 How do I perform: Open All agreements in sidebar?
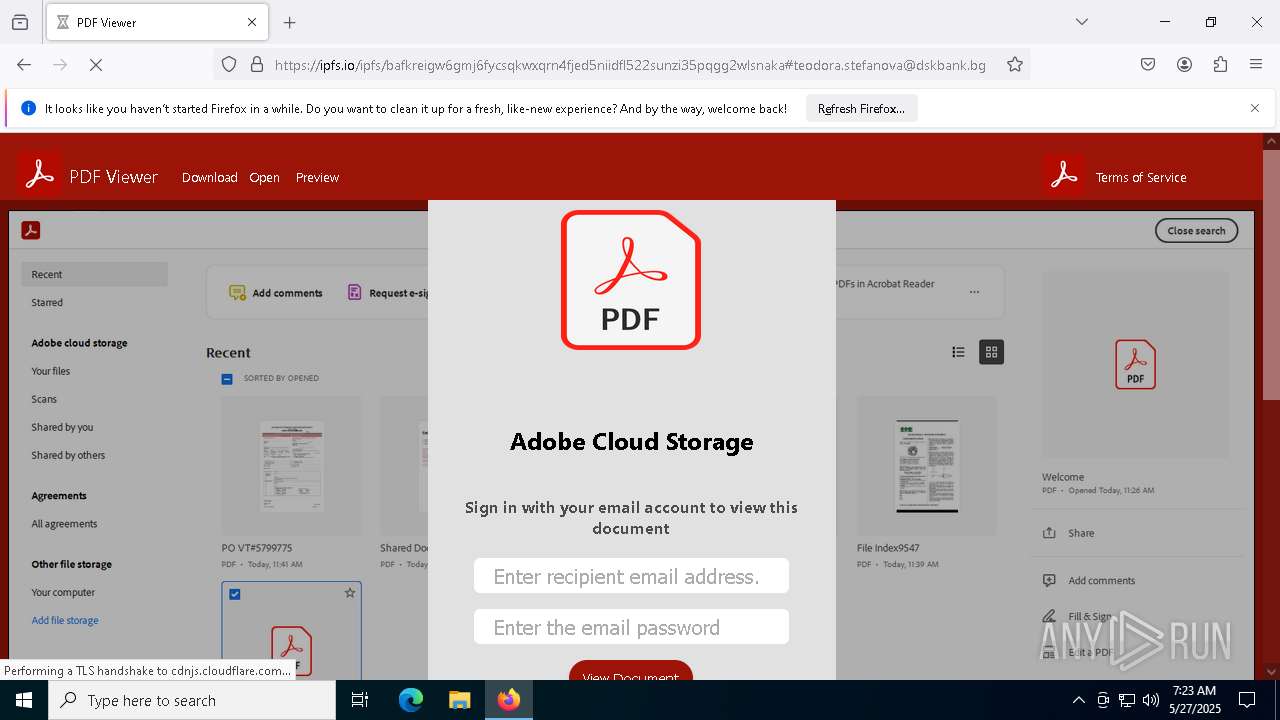(64, 524)
